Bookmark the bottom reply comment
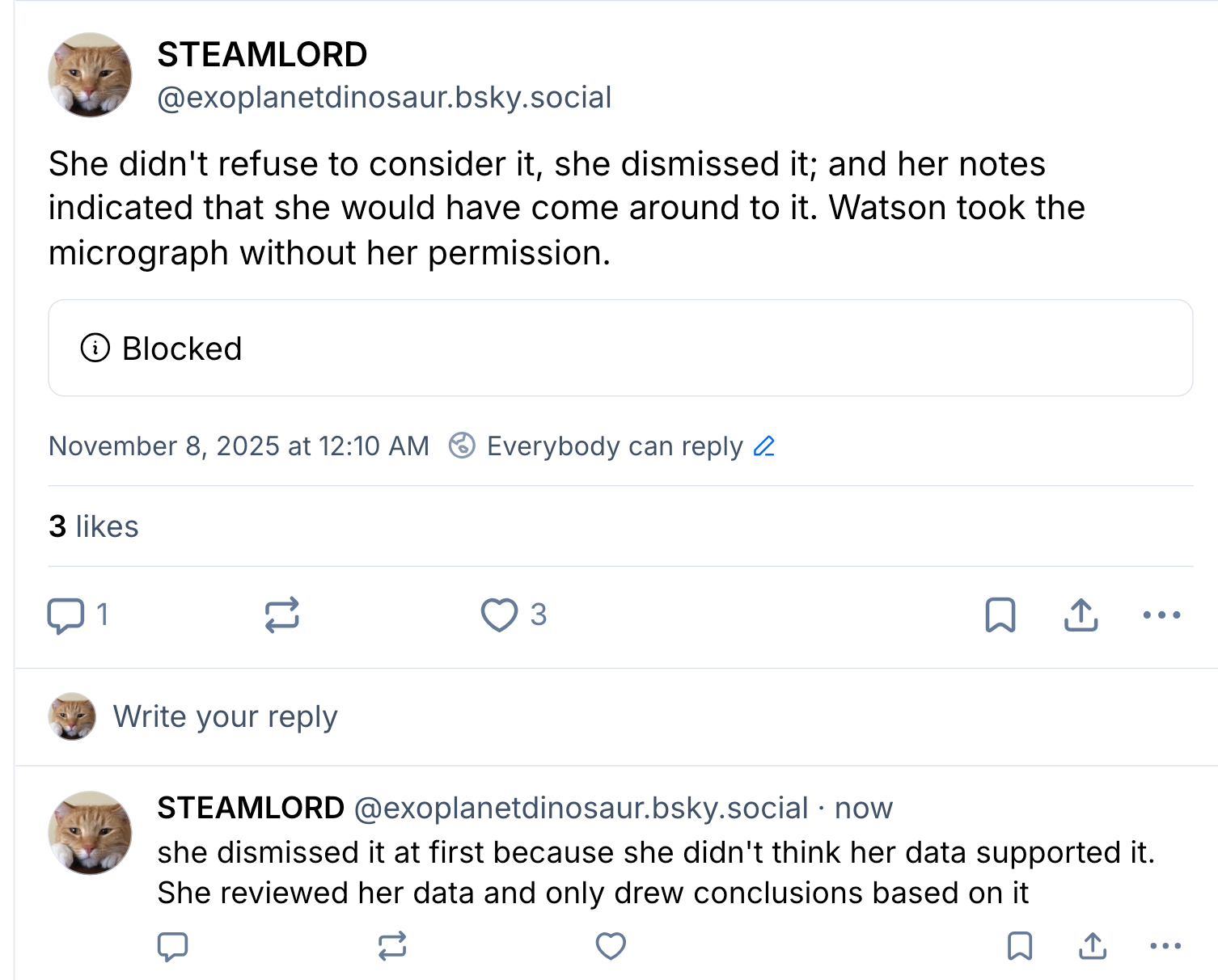This screenshot has height=980, width=1218. click(x=1020, y=945)
